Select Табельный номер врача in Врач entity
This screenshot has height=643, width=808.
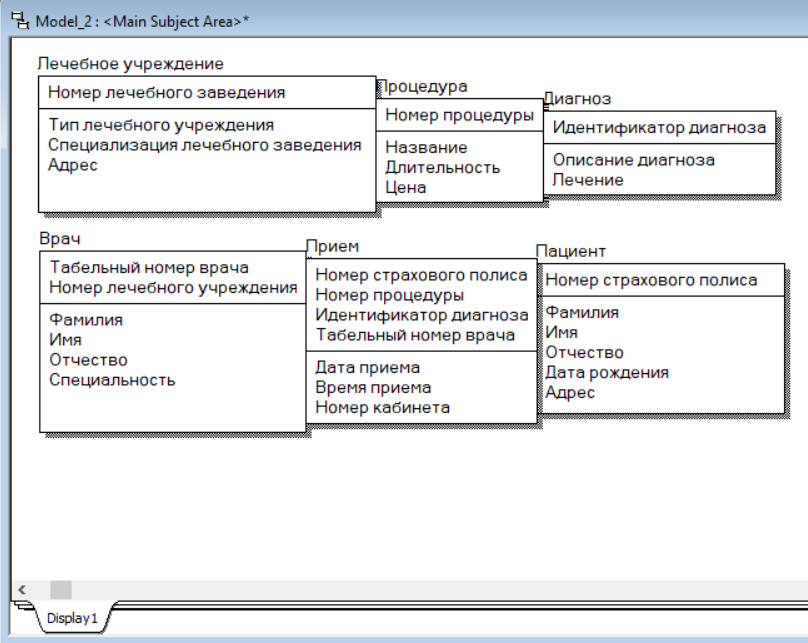pos(149,267)
